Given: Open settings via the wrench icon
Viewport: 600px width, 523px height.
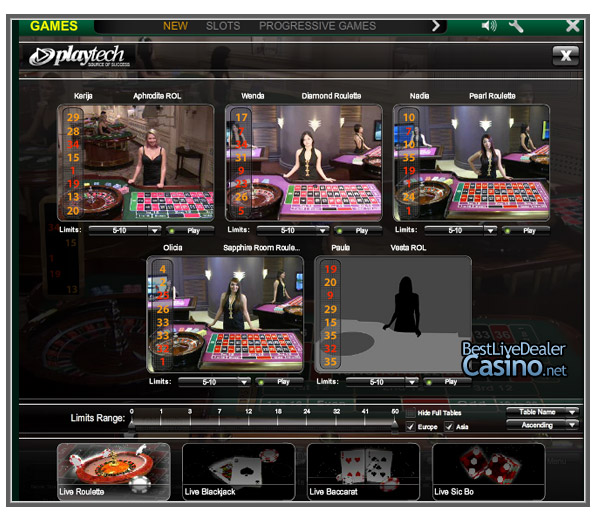Looking at the screenshot, I should pyautogui.click(x=516, y=26).
